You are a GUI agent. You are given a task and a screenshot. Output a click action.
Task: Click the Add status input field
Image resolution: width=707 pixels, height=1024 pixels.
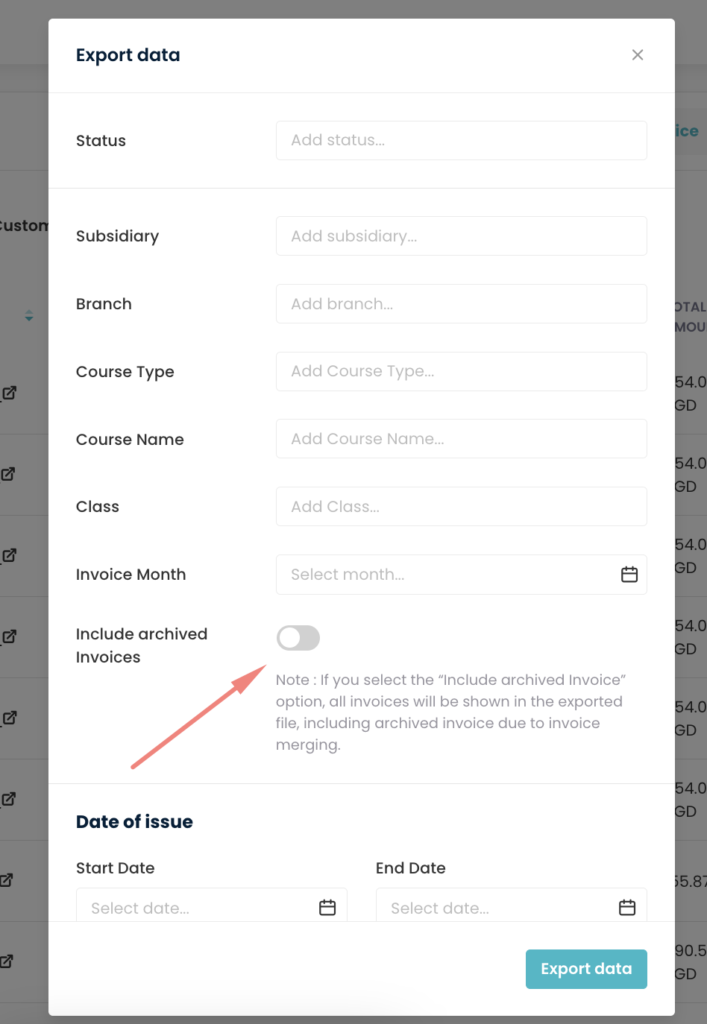[460, 140]
